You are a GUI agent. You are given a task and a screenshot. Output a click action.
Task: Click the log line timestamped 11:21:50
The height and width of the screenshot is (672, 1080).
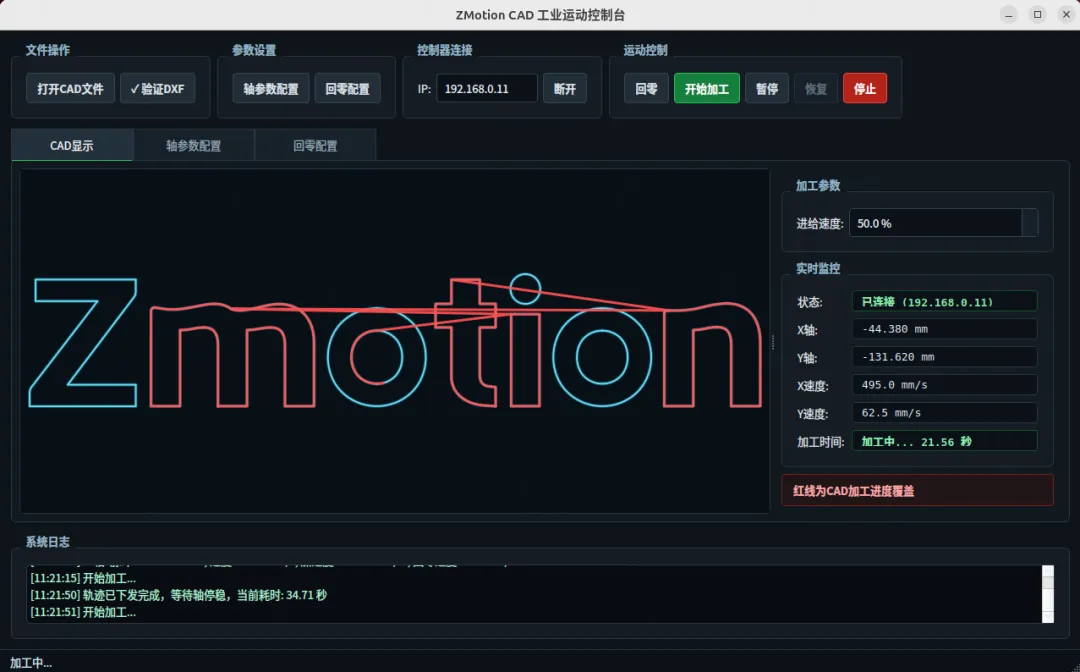pyautogui.click(x=178, y=595)
